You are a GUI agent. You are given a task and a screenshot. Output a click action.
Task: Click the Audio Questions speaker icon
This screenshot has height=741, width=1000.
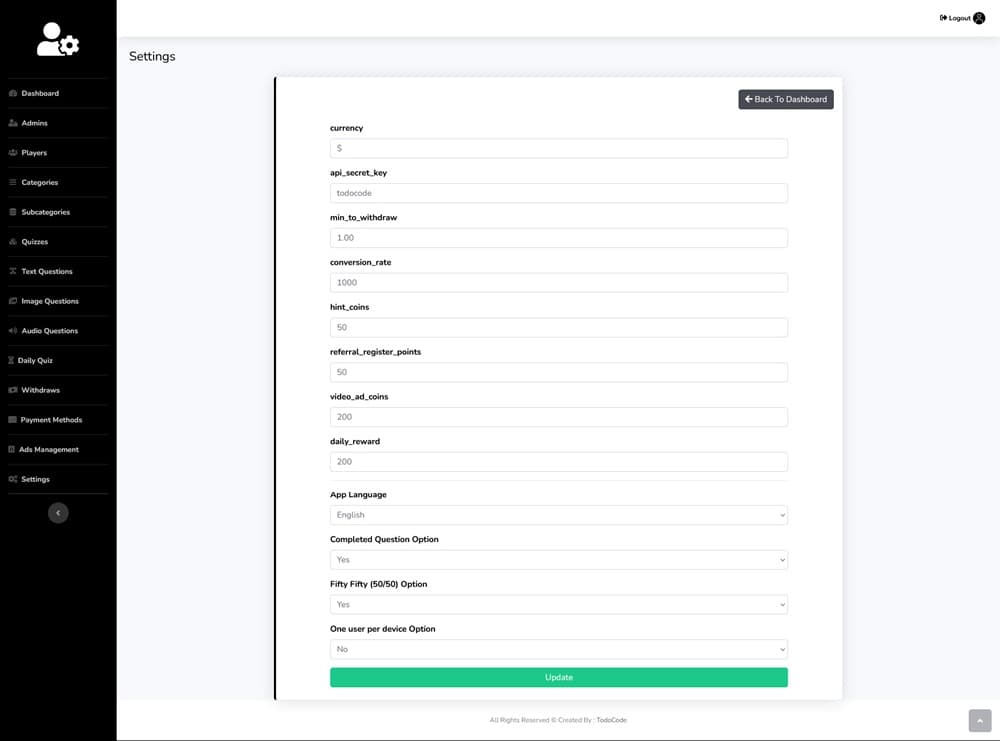[x=13, y=331]
